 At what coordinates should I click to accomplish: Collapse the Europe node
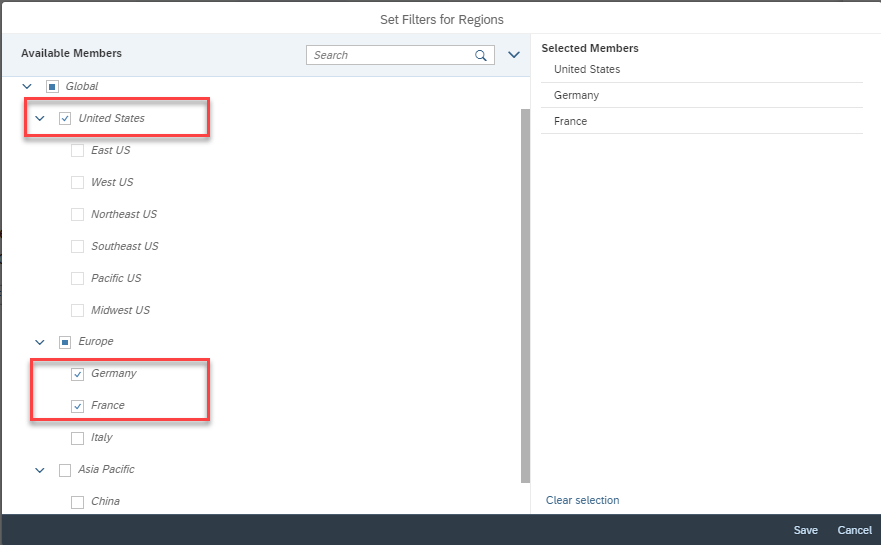pos(40,342)
